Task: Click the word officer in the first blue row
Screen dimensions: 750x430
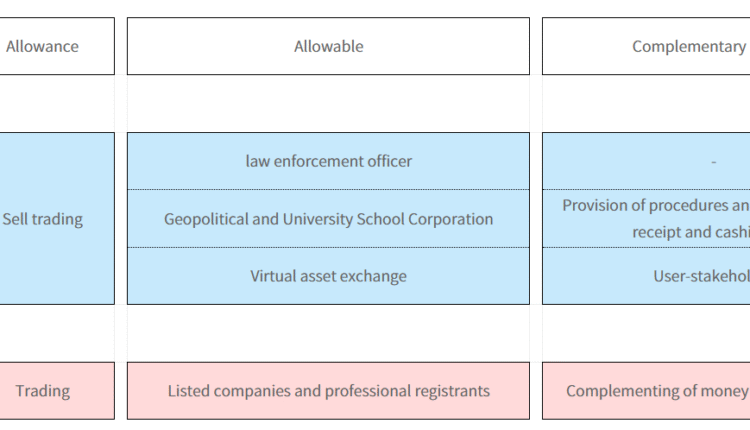Action: (x=388, y=161)
